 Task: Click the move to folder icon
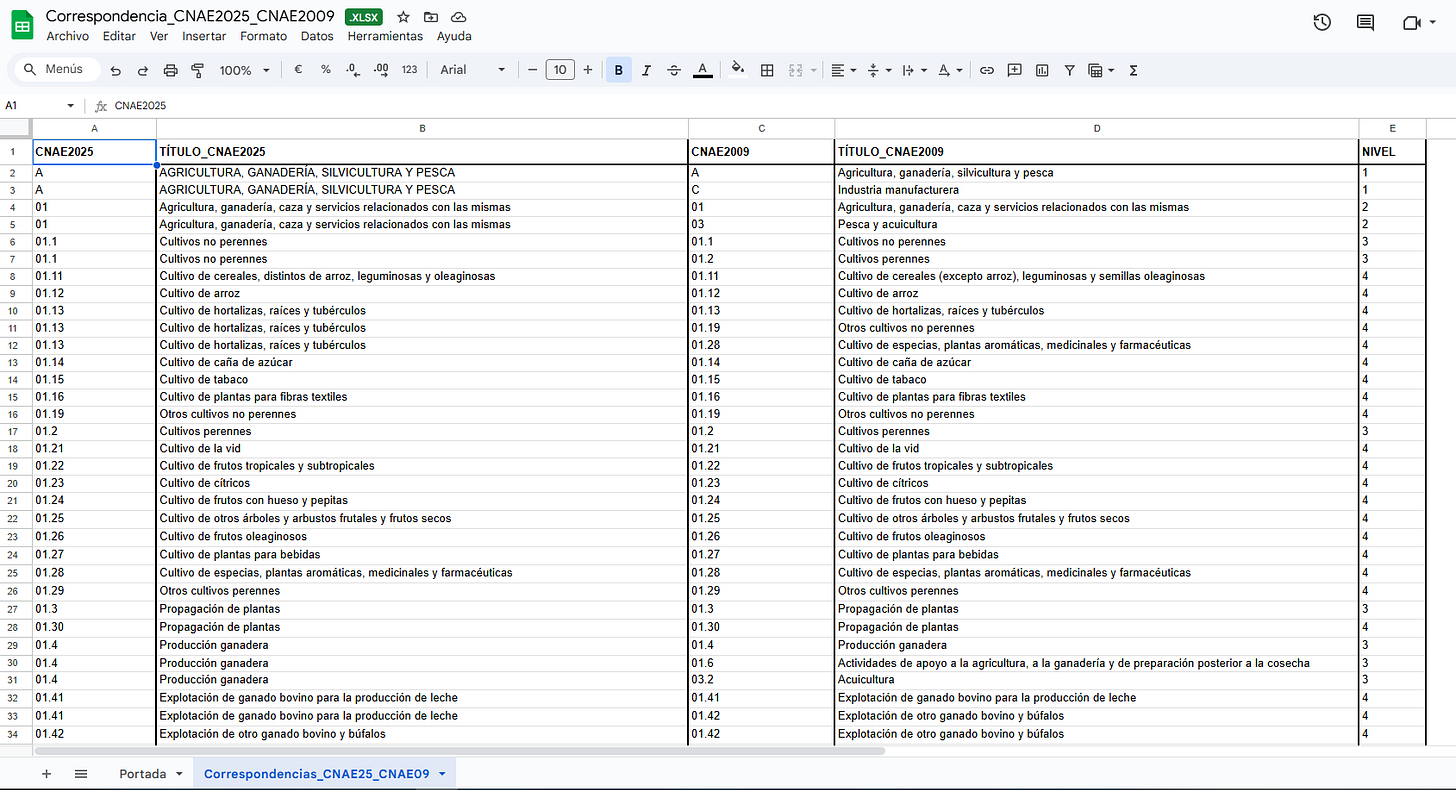click(x=431, y=17)
